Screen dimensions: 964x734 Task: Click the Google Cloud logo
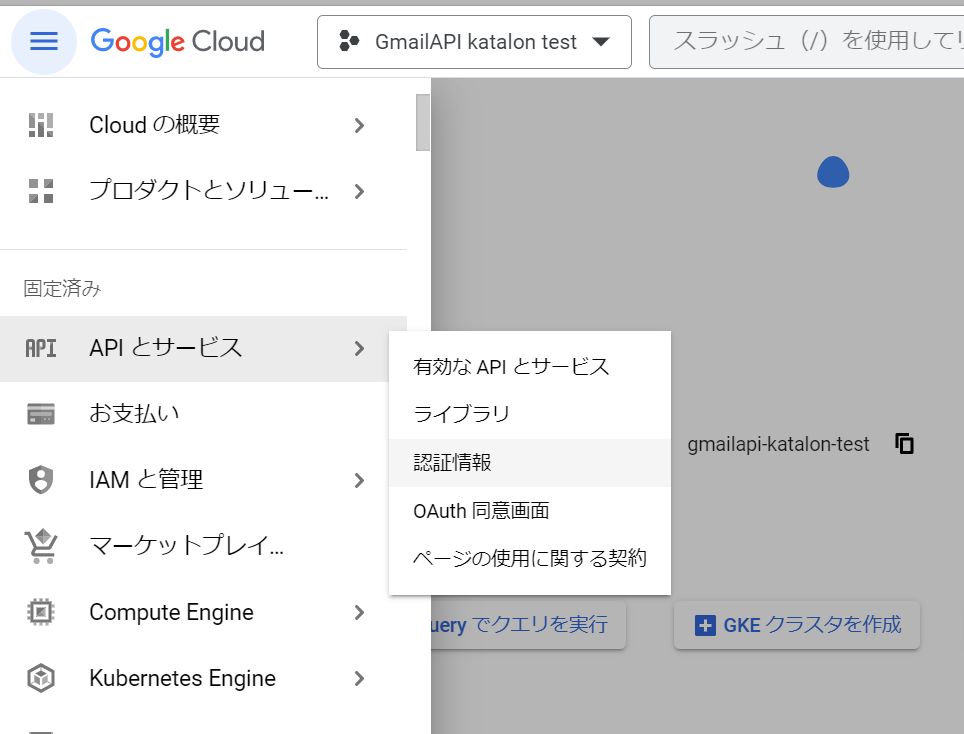[x=177, y=42]
